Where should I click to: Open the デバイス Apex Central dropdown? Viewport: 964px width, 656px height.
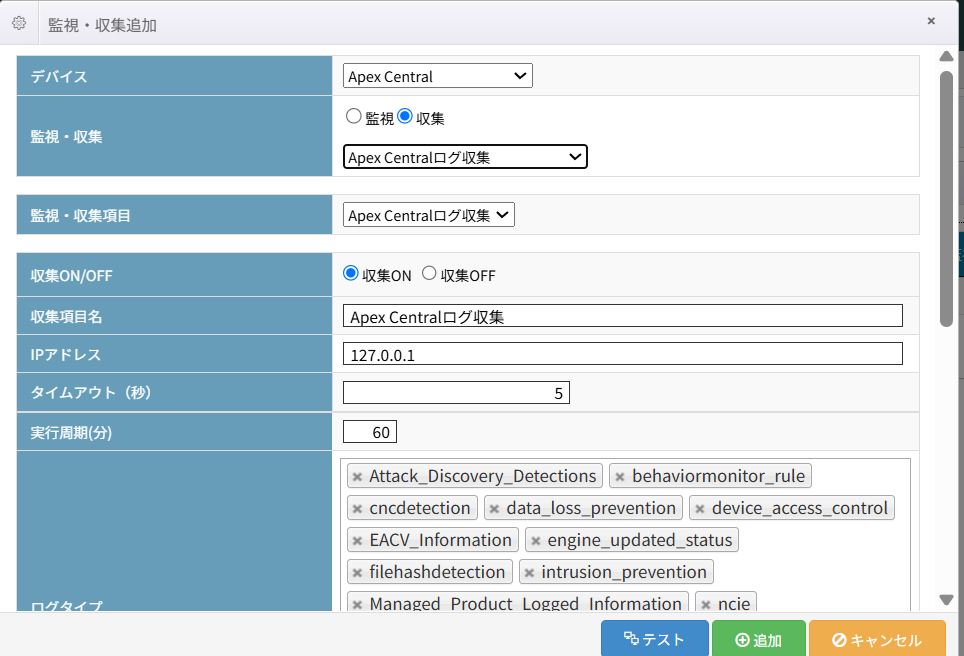pos(438,76)
